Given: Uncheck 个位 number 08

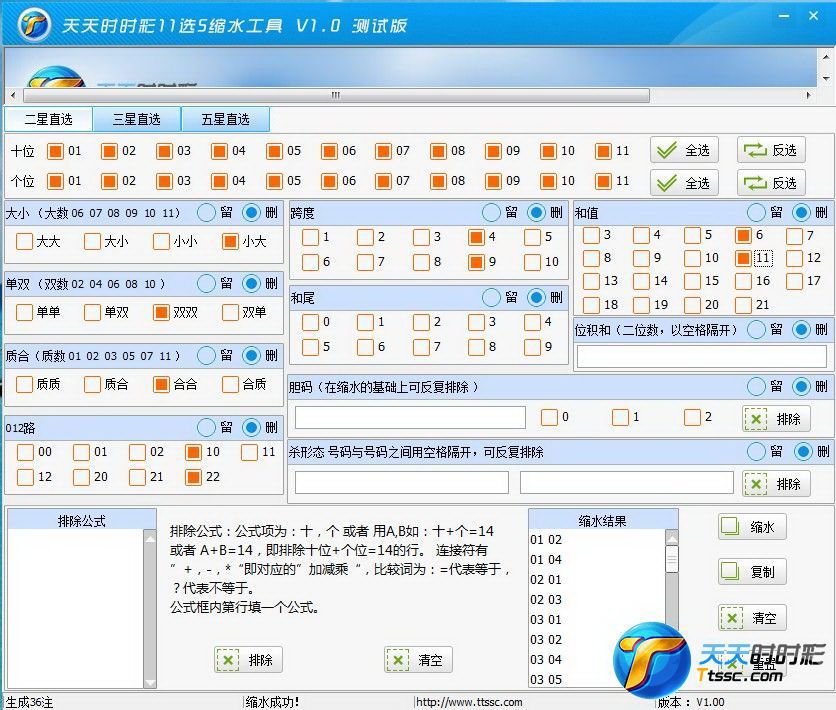Looking at the screenshot, I should point(438,181).
